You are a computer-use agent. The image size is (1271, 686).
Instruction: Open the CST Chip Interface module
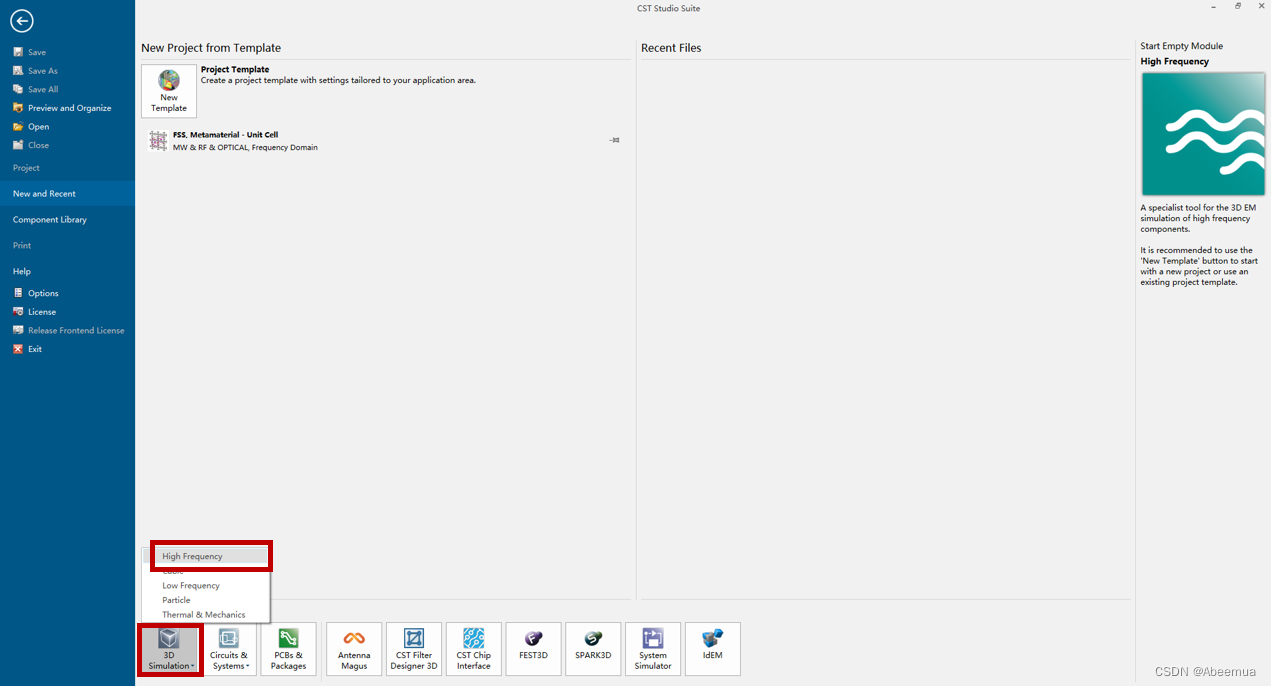[474, 649]
